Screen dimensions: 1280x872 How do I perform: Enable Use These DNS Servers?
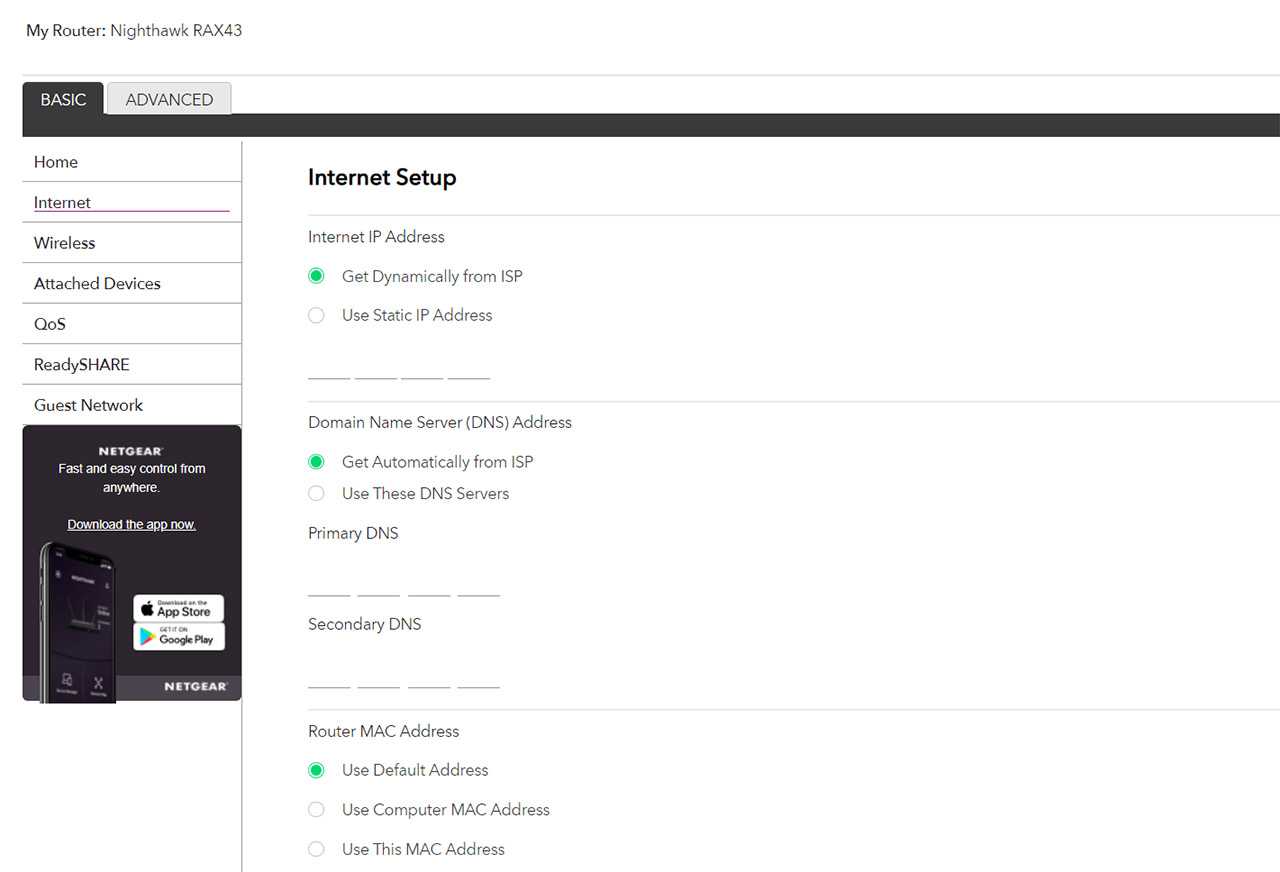(x=317, y=493)
